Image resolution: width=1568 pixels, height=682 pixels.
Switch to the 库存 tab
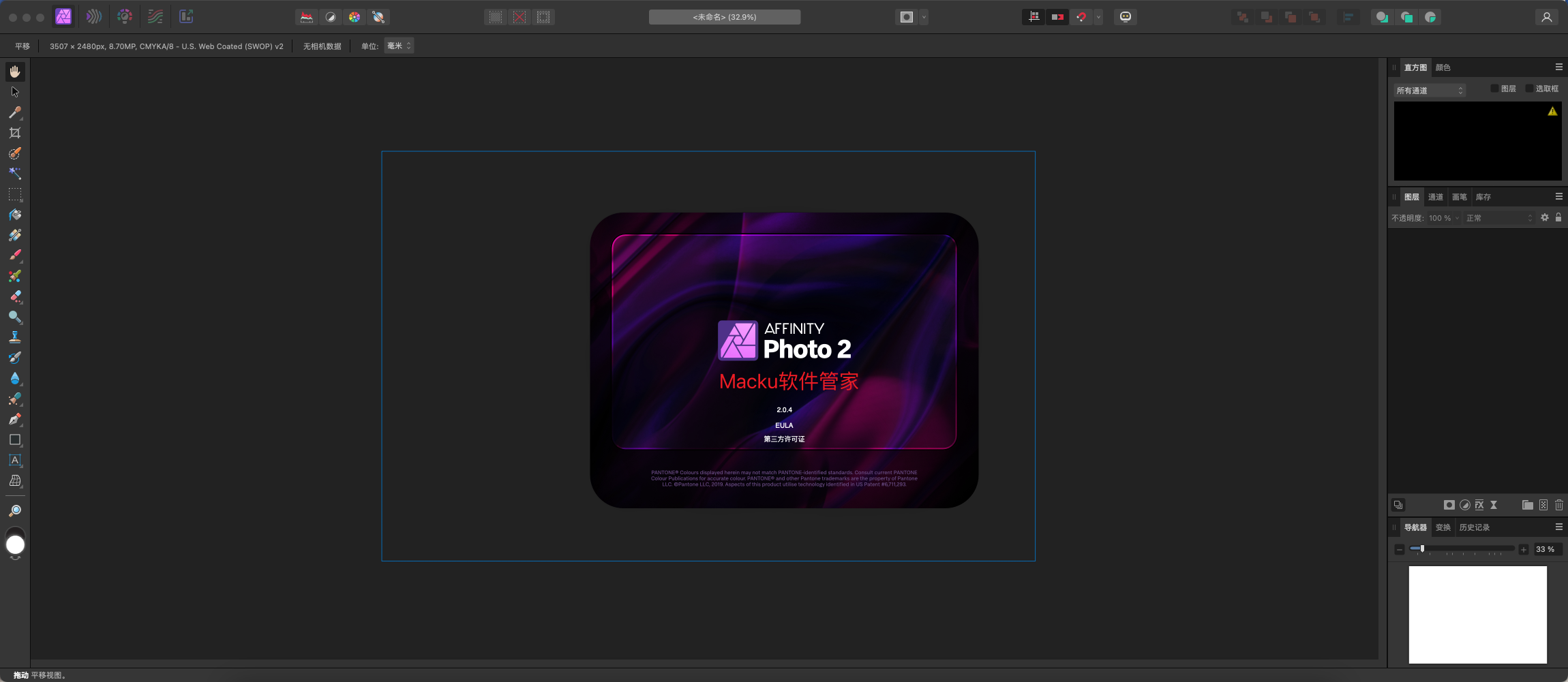click(x=1483, y=197)
